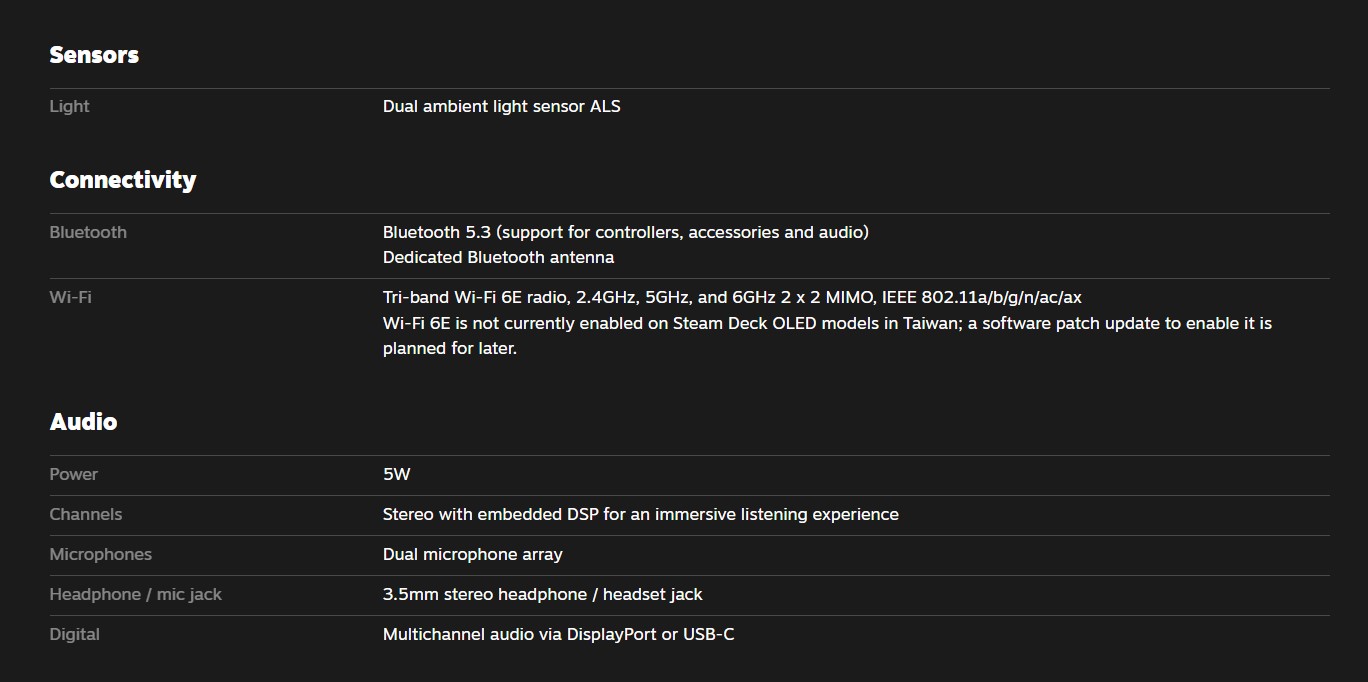Click the Stereo with embedded DSP description

640,514
